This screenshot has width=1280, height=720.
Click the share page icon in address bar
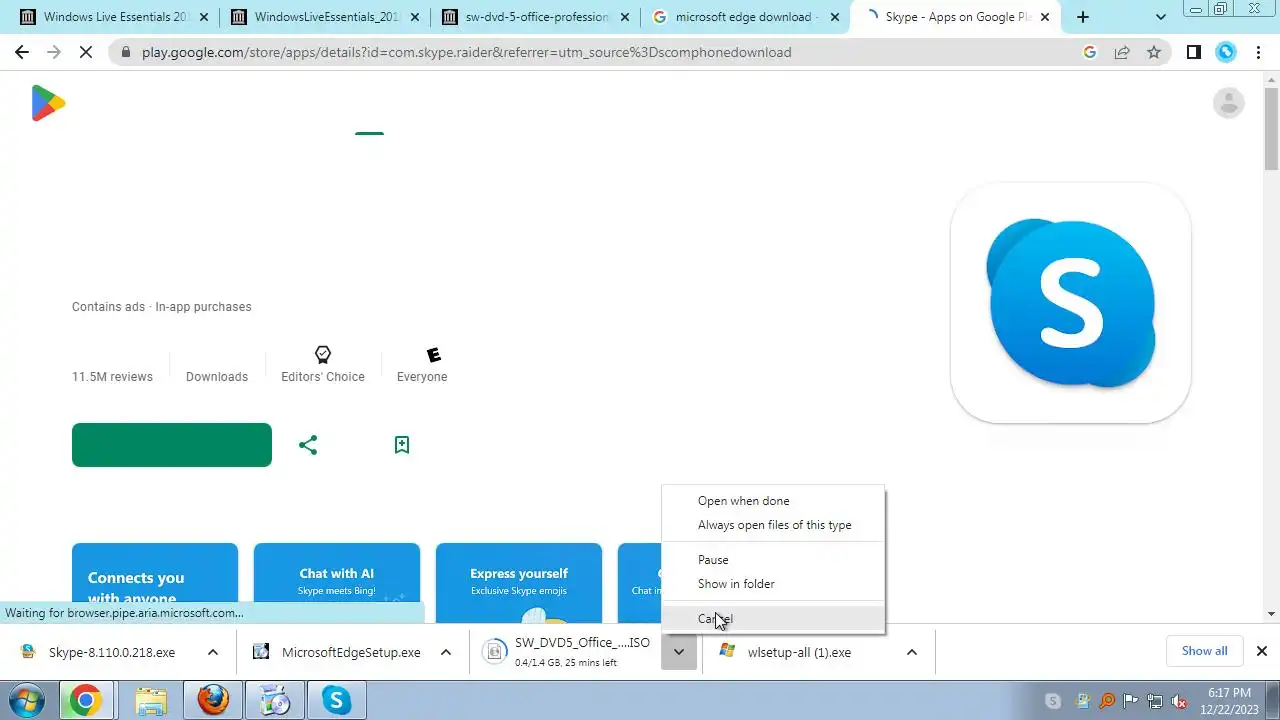(x=1122, y=52)
